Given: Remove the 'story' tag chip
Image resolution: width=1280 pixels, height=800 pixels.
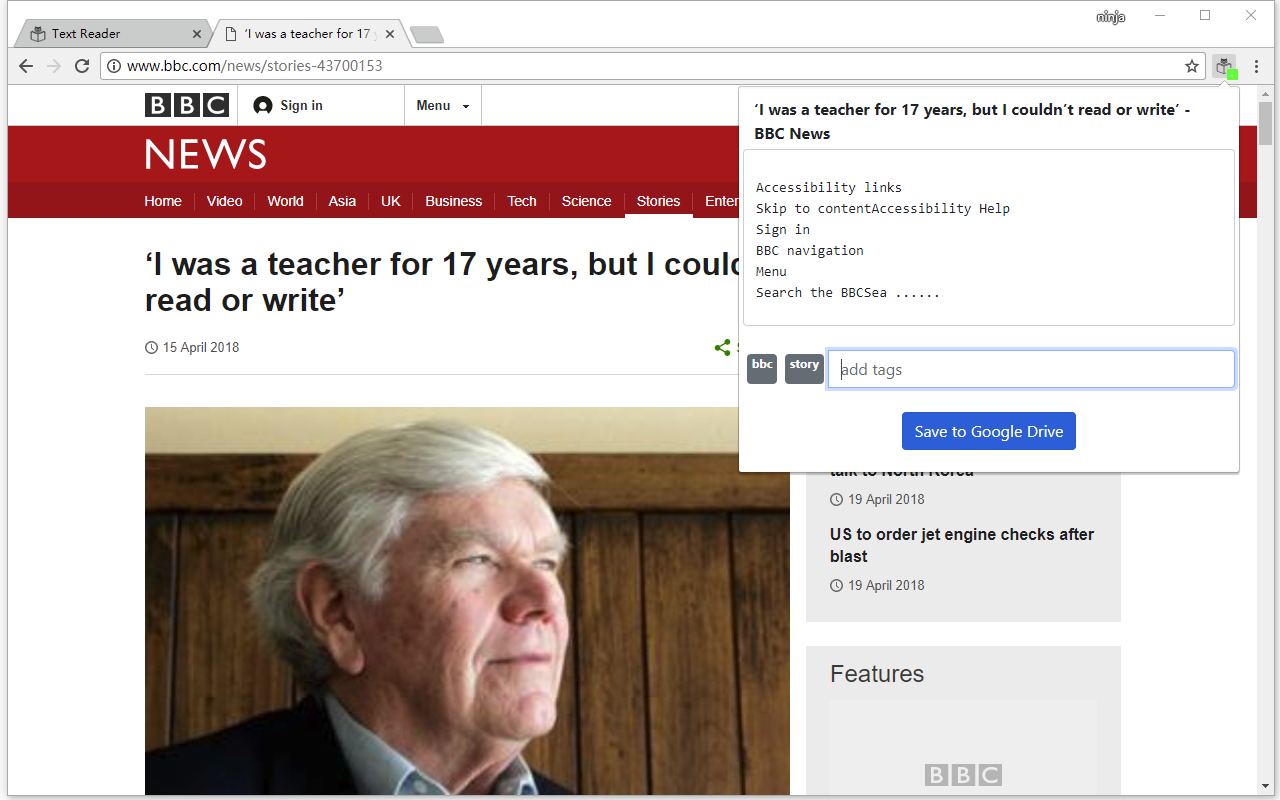Looking at the screenshot, I should coord(804,368).
